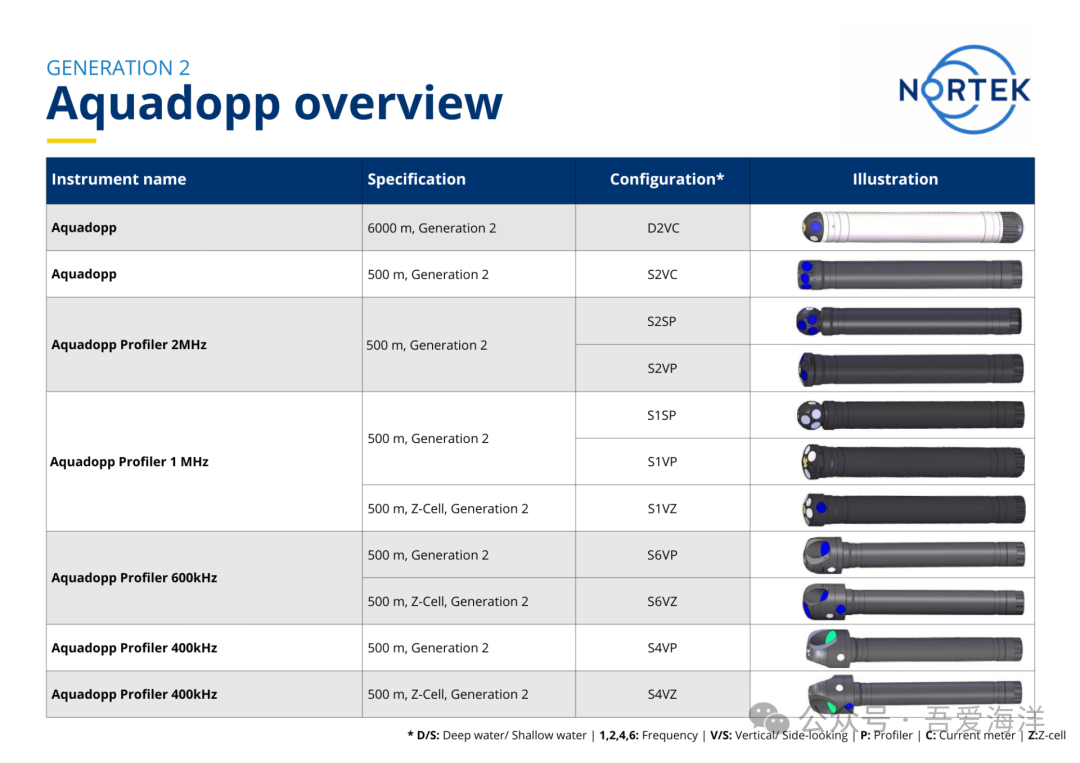1080x763 pixels.
Task: Click the Instrument name column header
Action: [x=119, y=180]
